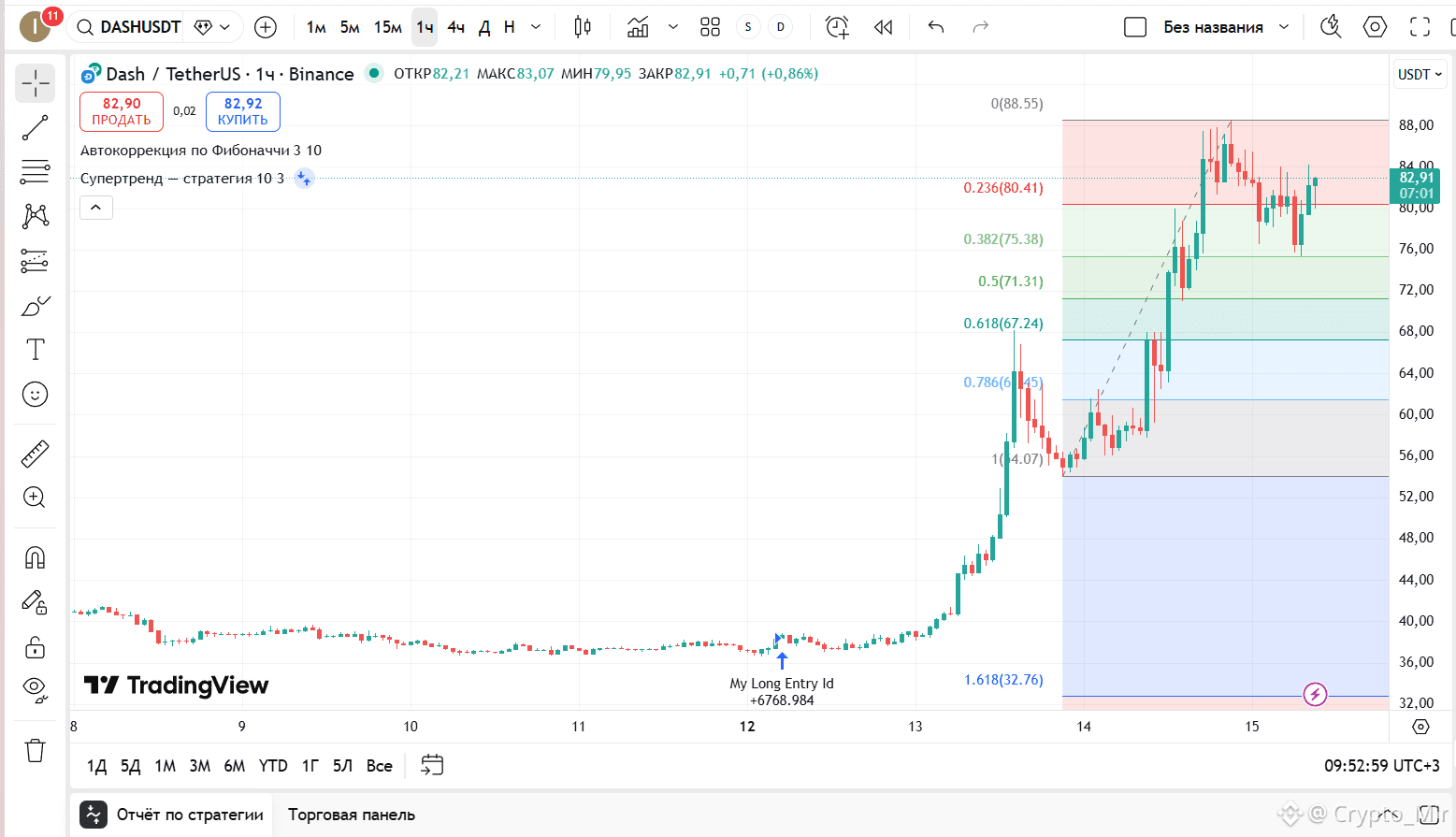Select the trend line drawing tool

coord(35,128)
